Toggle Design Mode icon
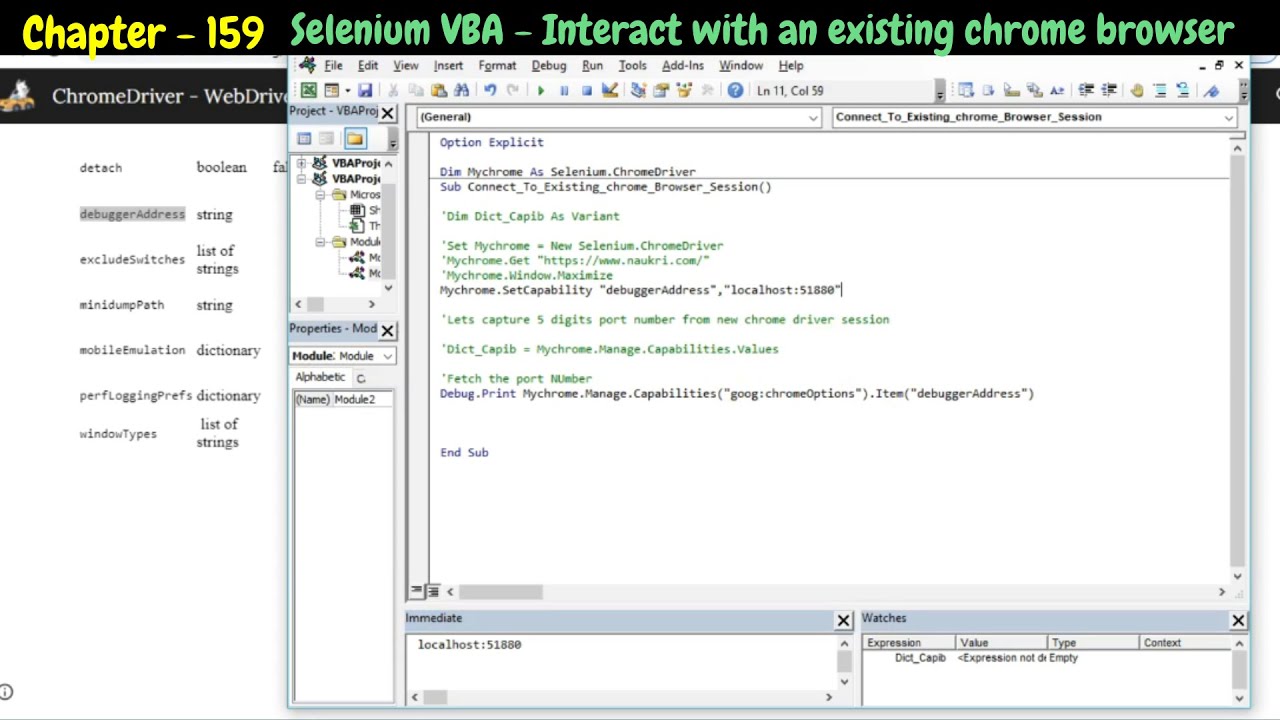Screen dimensions: 1280x720 tap(610, 90)
